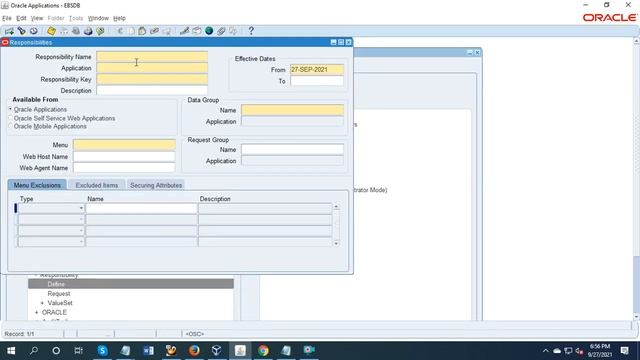The height and width of the screenshot is (360, 640).
Task: Click the Switch Responsibilities toolbar icon
Action: tap(76, 31)
